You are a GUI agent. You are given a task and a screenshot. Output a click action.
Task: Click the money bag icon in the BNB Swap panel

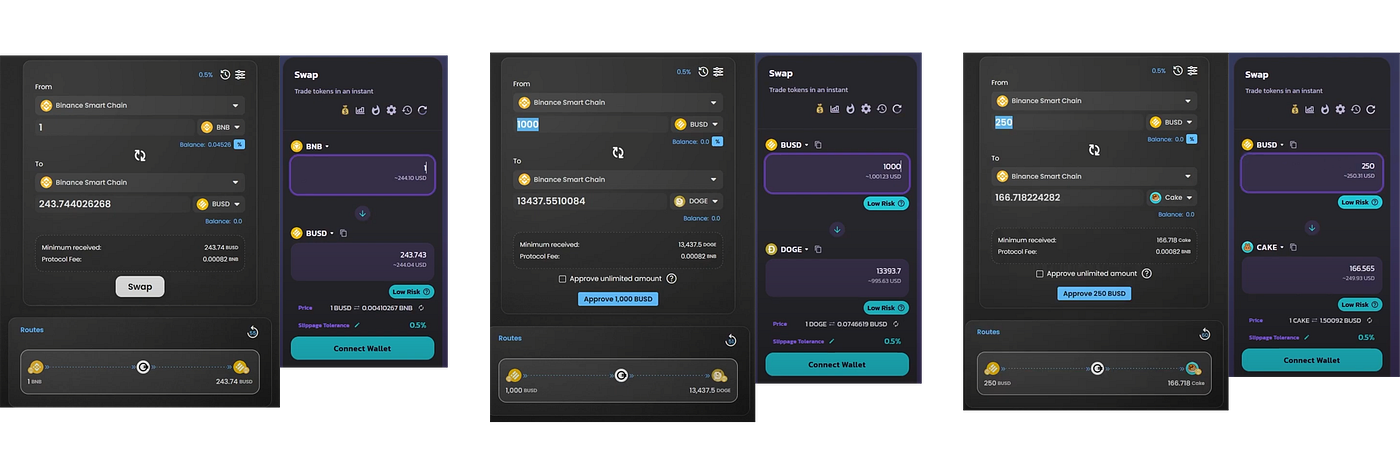(x=345, y=110)
